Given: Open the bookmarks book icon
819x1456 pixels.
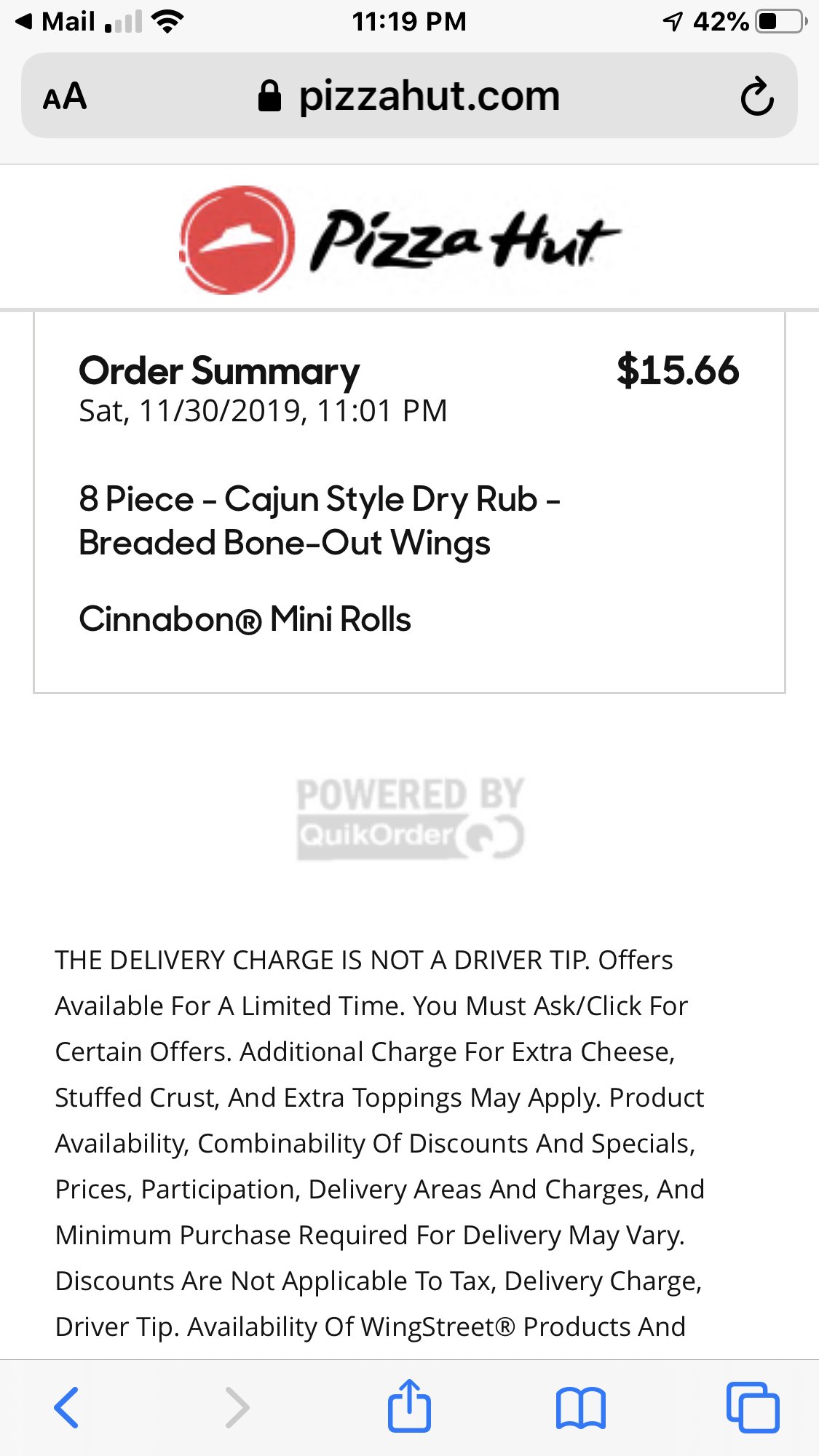Looking at the screenshot, I should (x=580, y=1407).
